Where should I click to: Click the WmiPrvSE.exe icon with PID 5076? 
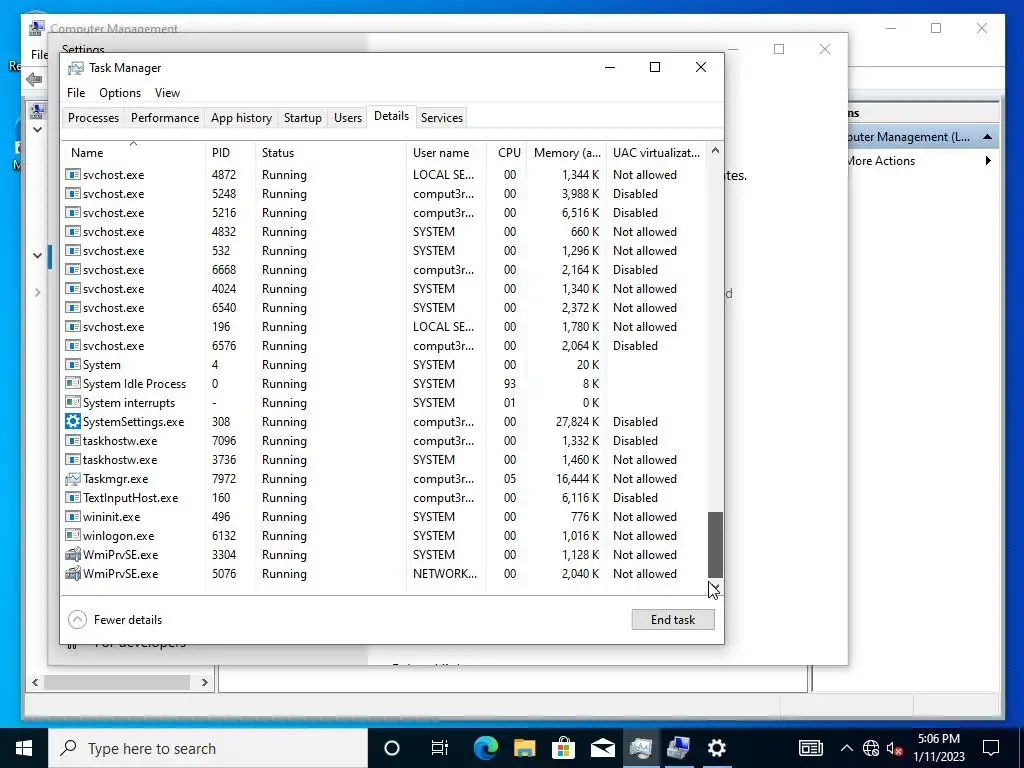(x=72, y=573)
